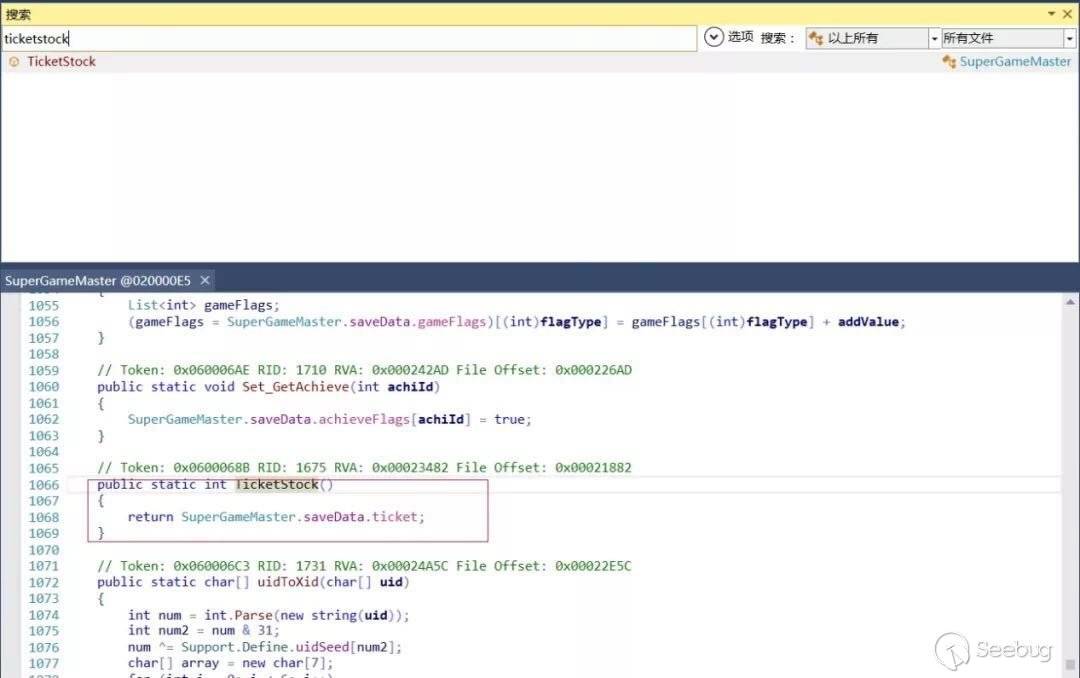
Task: Expand the 选项 options chevron icon
Action: point(713,37)
